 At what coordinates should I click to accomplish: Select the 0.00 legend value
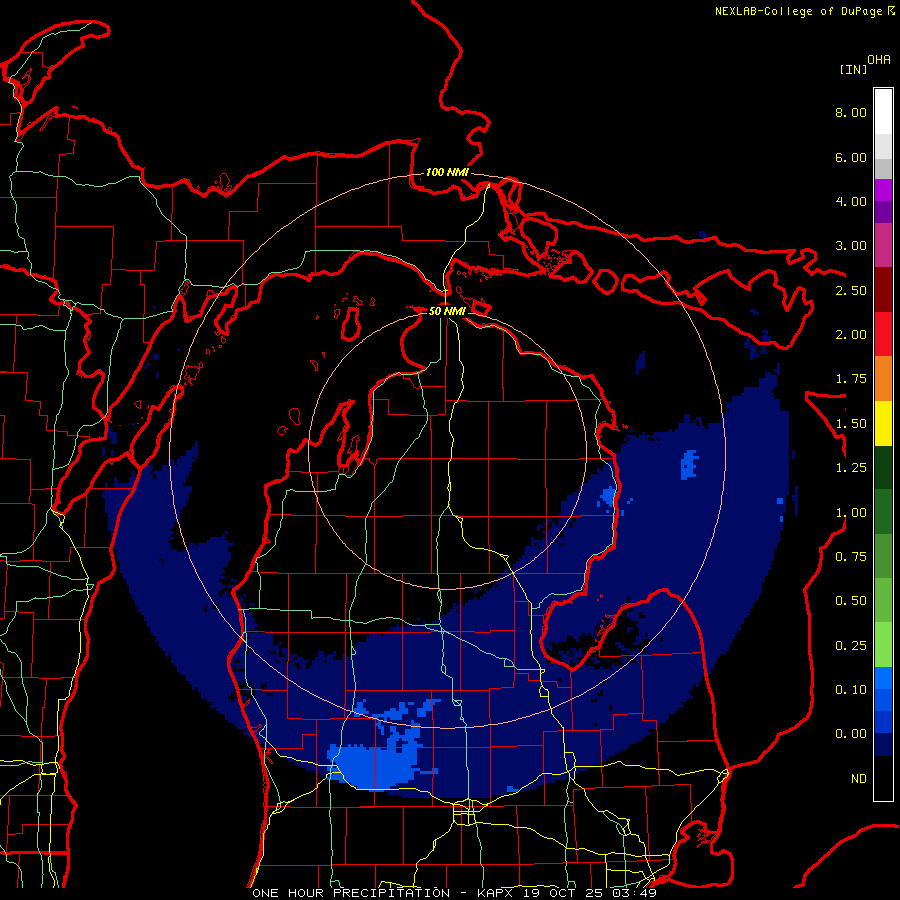851,734
